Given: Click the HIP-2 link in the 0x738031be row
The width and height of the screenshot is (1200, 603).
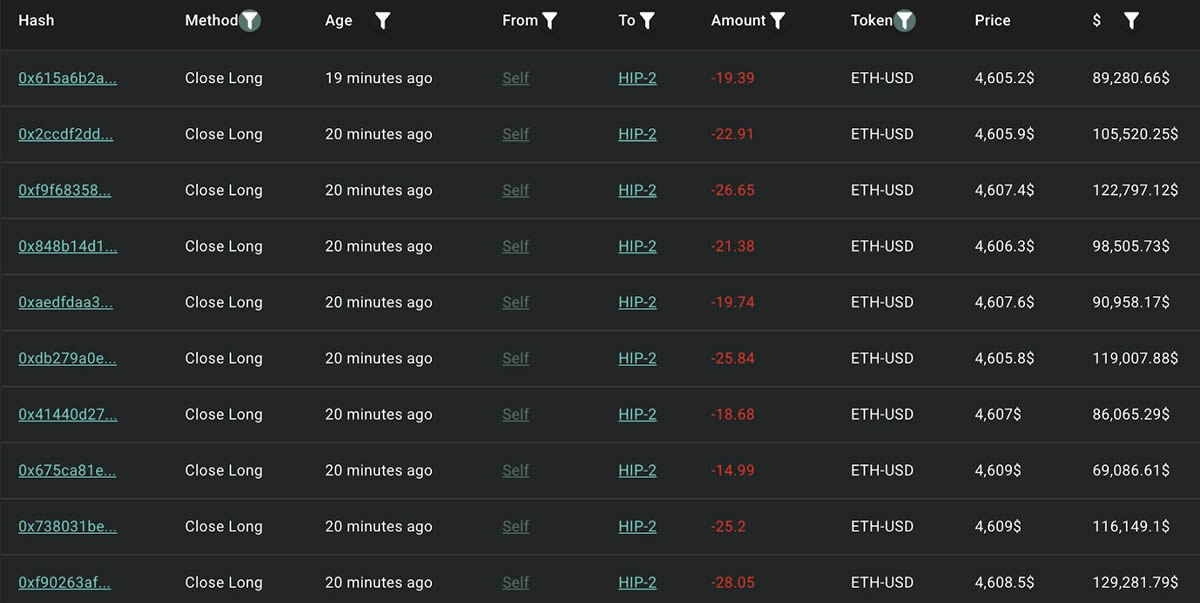Looking at the screenshot, I should (638, 526).
